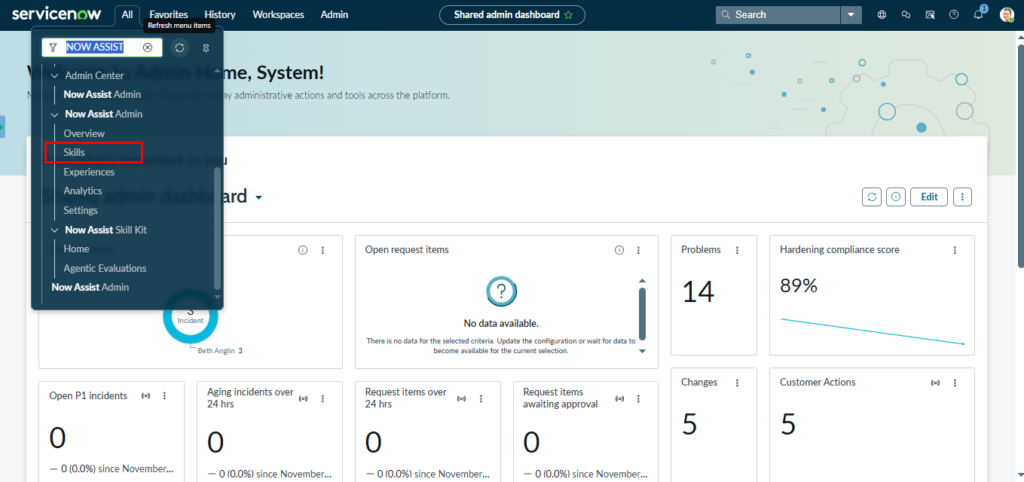
Task: Open Agentic Evaluations in the menu
Action: [x=104, y=268]
